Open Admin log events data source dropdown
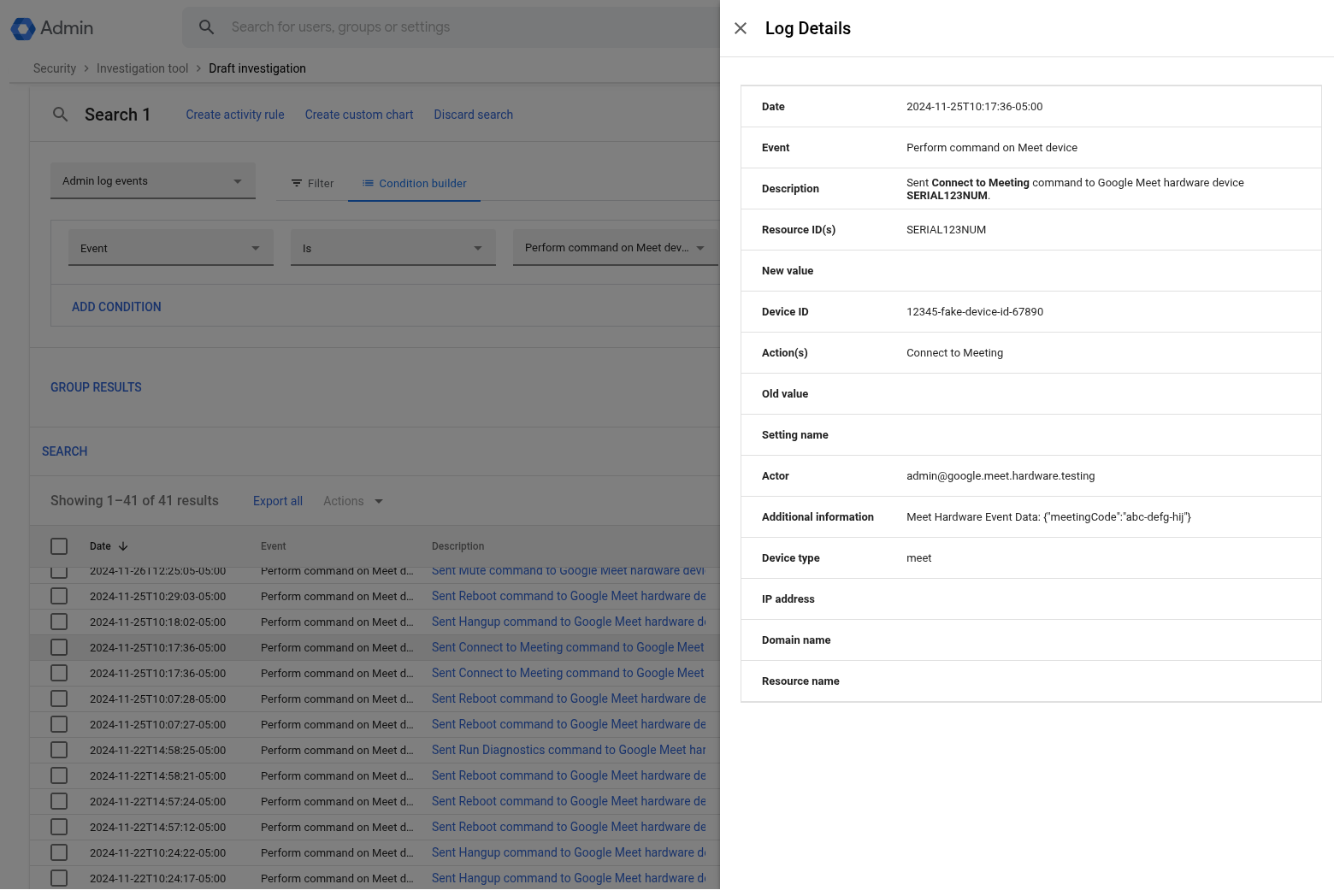Viewport: 1334px width, 896px height. (x=153, y=181)
